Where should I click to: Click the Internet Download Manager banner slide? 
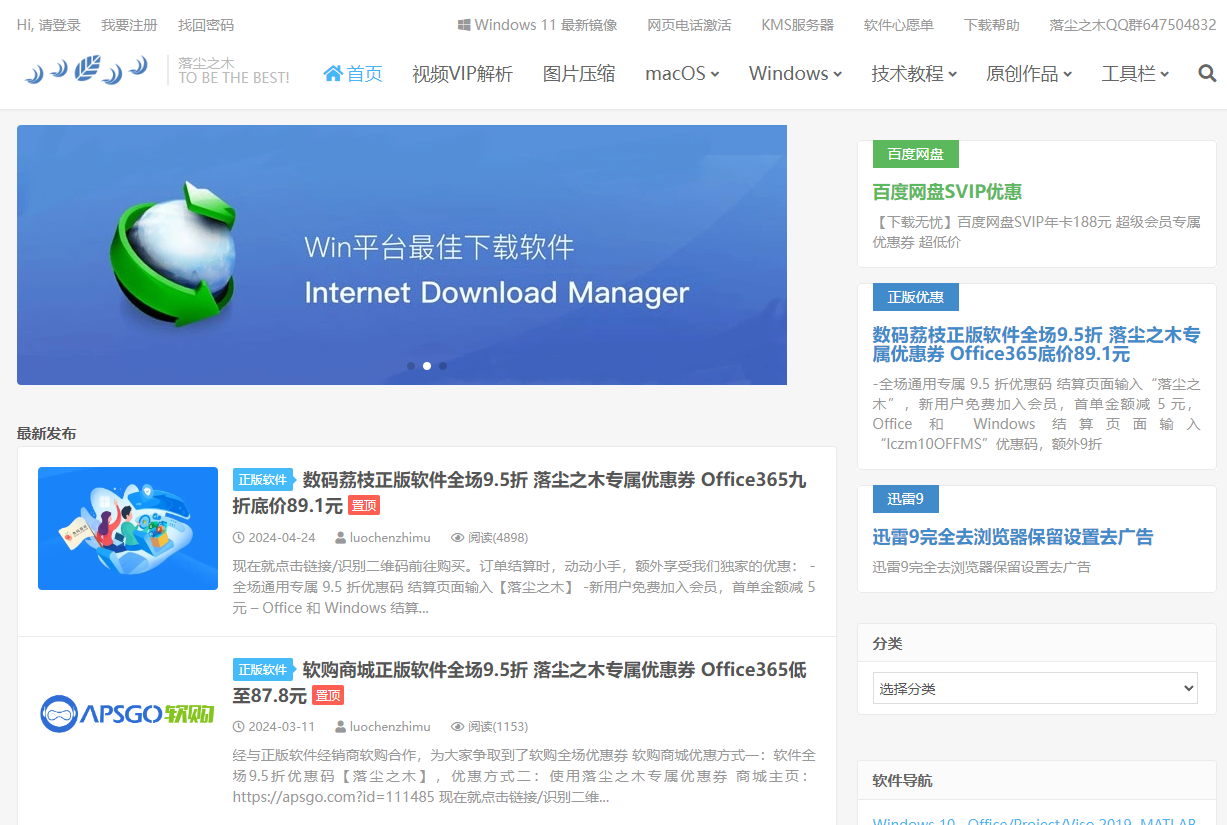click(401, 254)
